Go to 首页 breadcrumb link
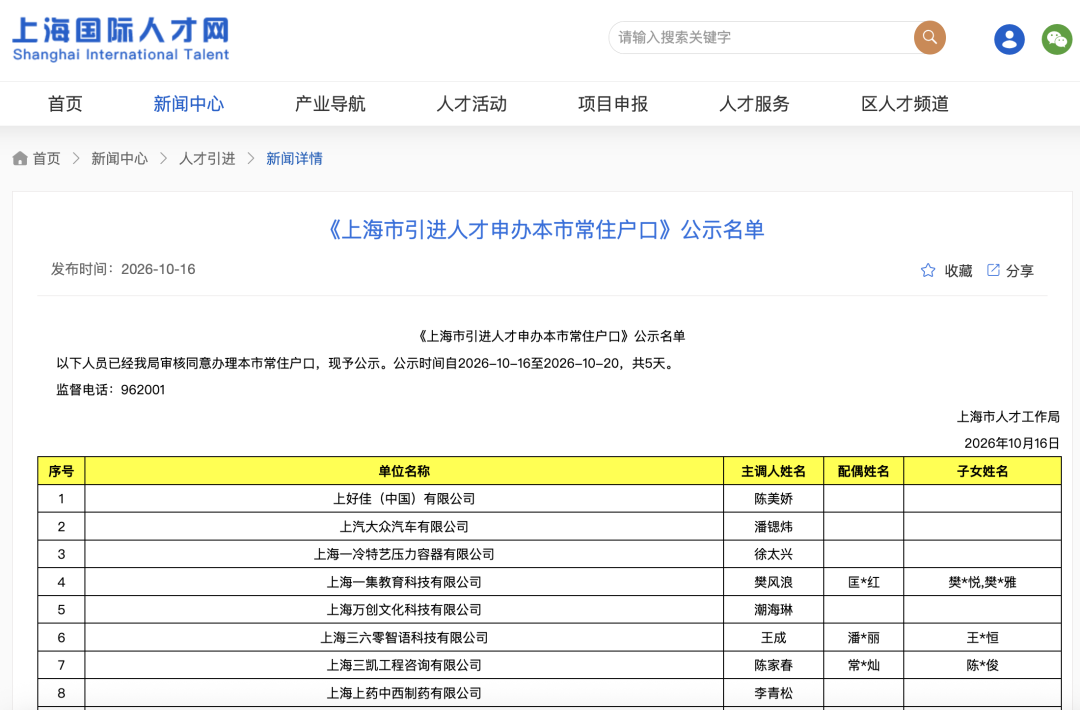This screenshot has width=1080, height=710. pyautogui.click(x=47, y=158)
